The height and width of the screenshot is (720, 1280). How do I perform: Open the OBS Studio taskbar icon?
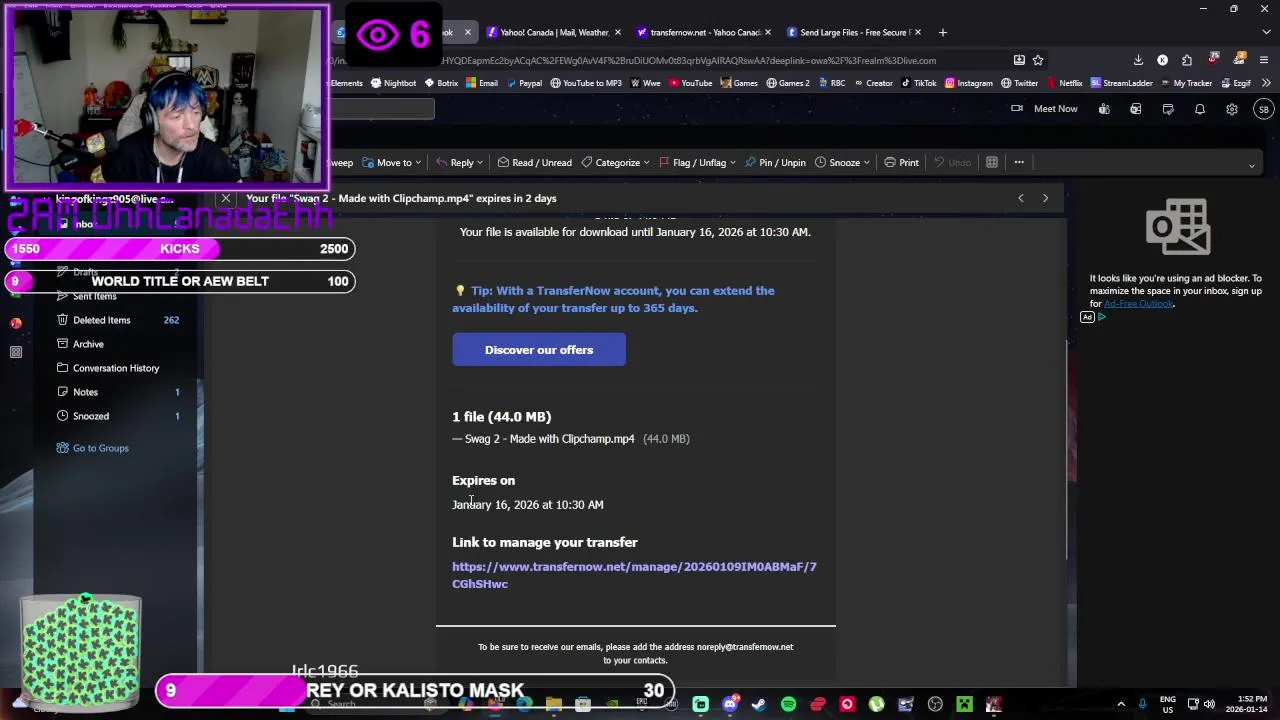[x=935, y=705]
